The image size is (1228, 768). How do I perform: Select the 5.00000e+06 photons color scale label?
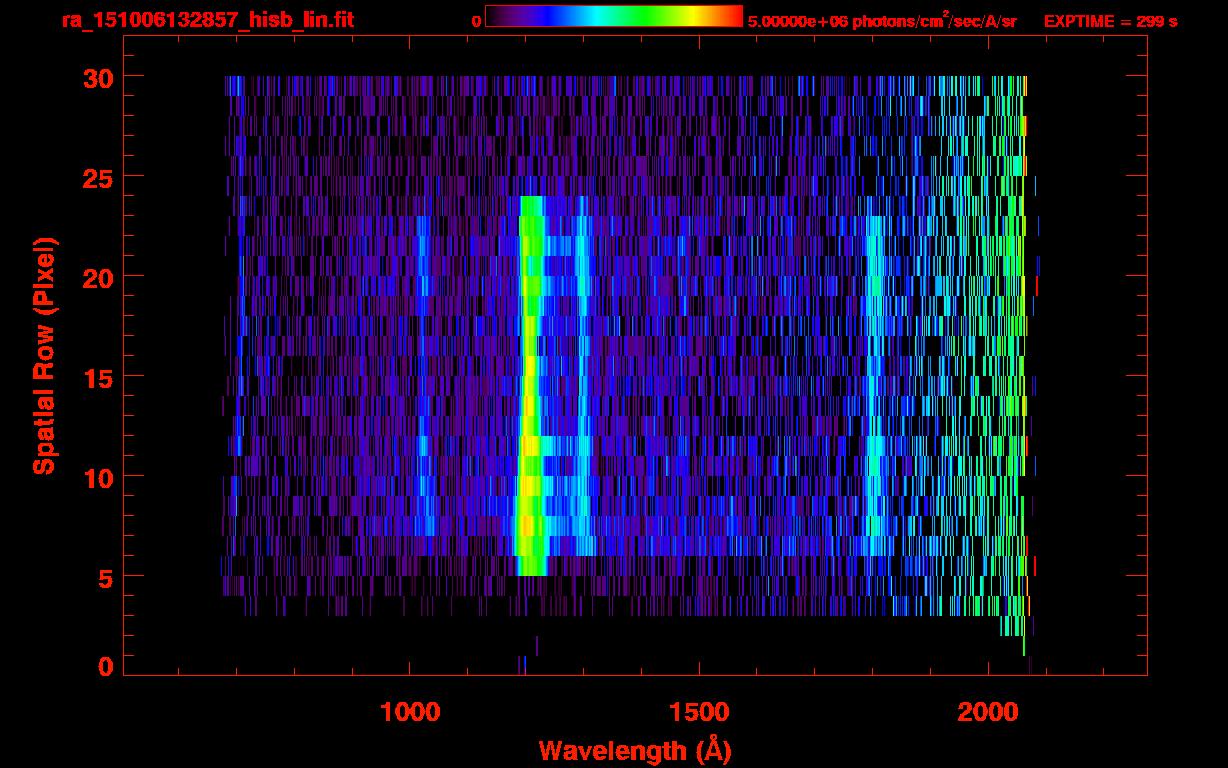click(882, 21)
